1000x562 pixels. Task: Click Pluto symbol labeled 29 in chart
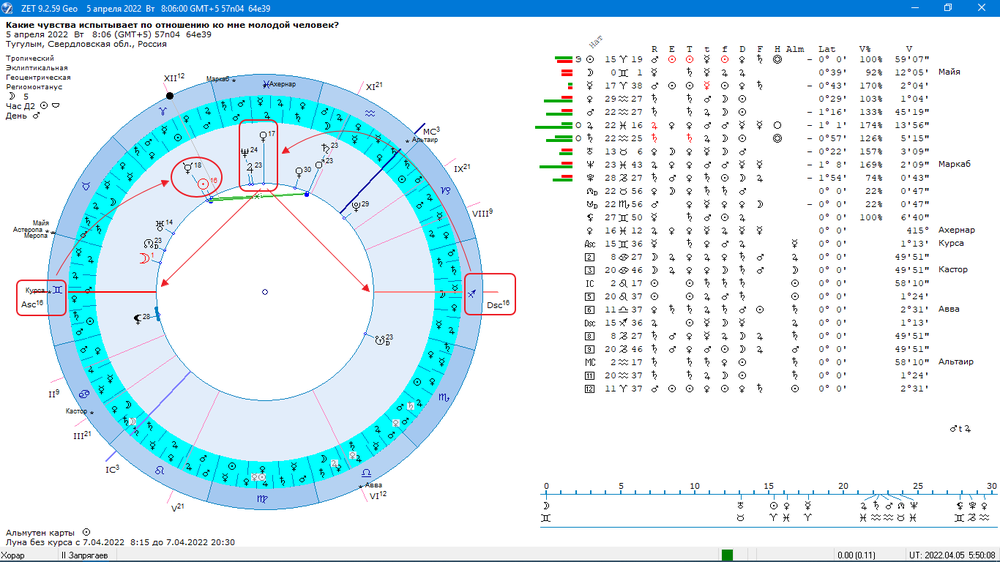(356, 207)
